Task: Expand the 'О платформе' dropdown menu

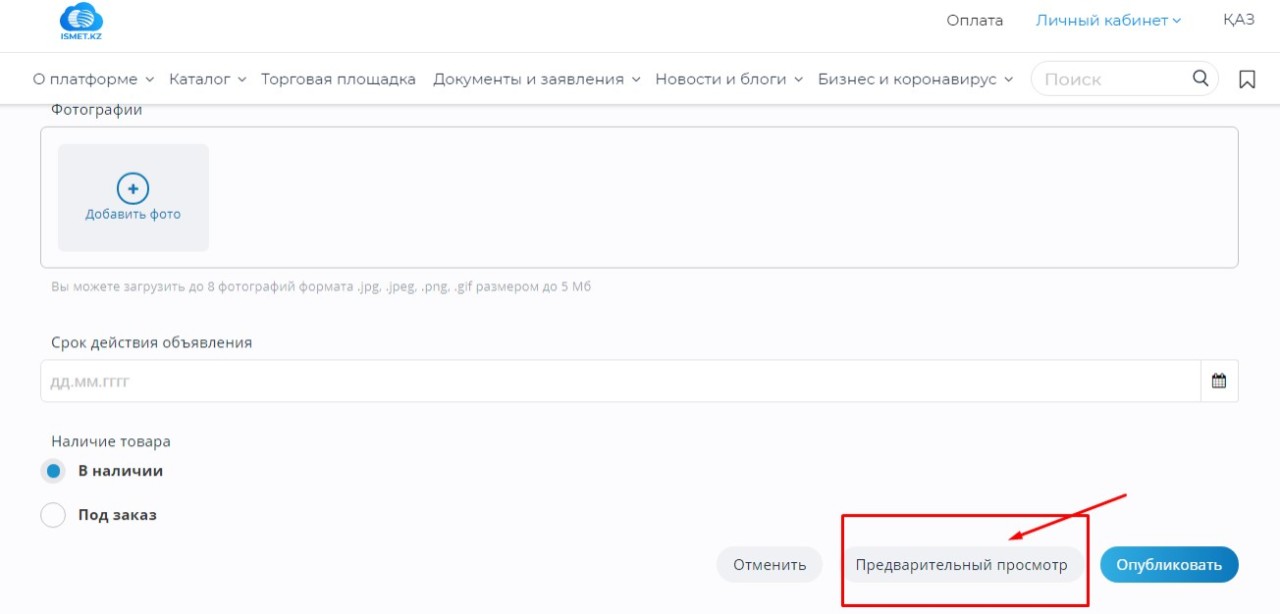Action: pos(93,79)
